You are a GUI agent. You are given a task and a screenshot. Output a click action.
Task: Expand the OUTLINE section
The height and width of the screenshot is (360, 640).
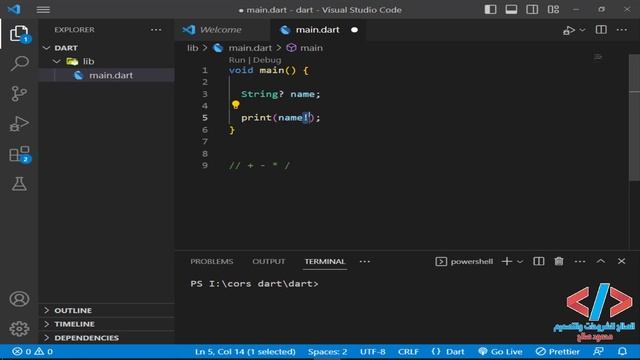[x=107, y=310]
